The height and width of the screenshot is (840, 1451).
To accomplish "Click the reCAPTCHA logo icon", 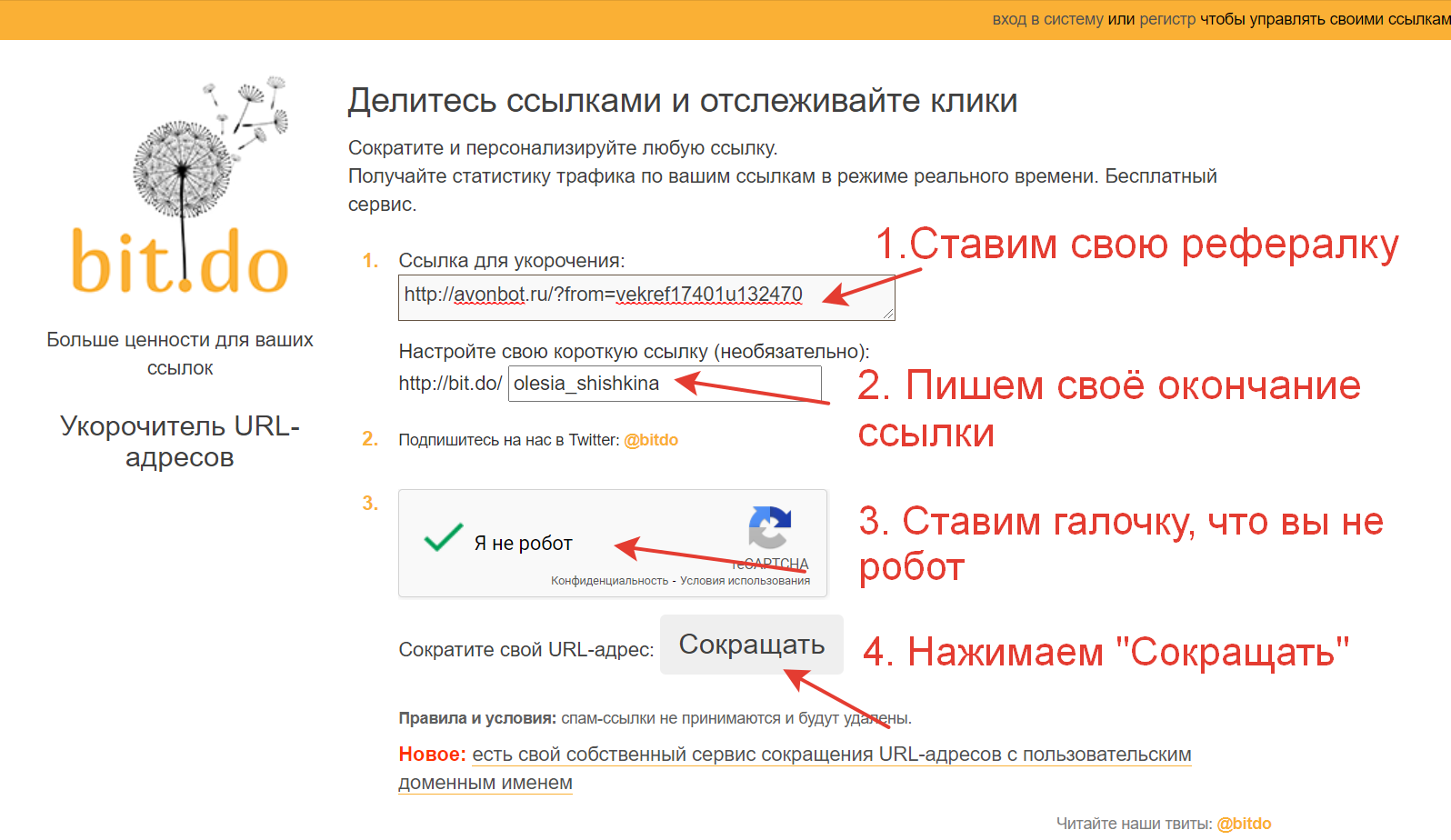I will coord(770,528).
